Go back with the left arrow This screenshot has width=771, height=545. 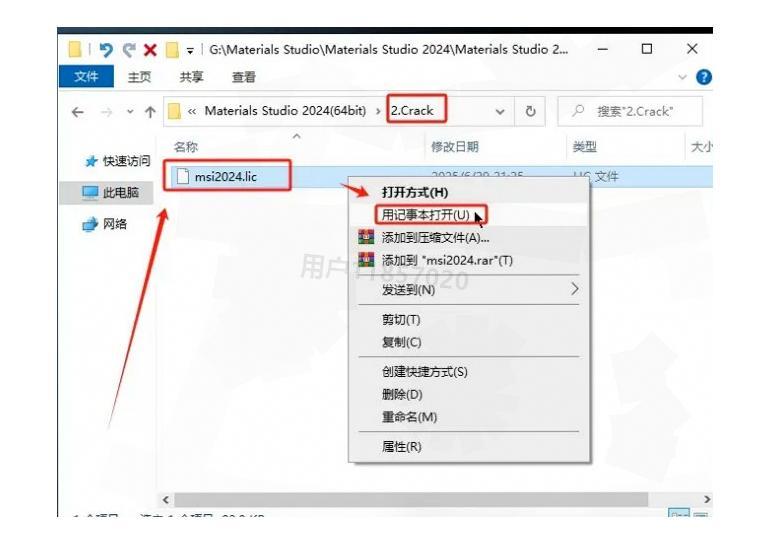78,112
